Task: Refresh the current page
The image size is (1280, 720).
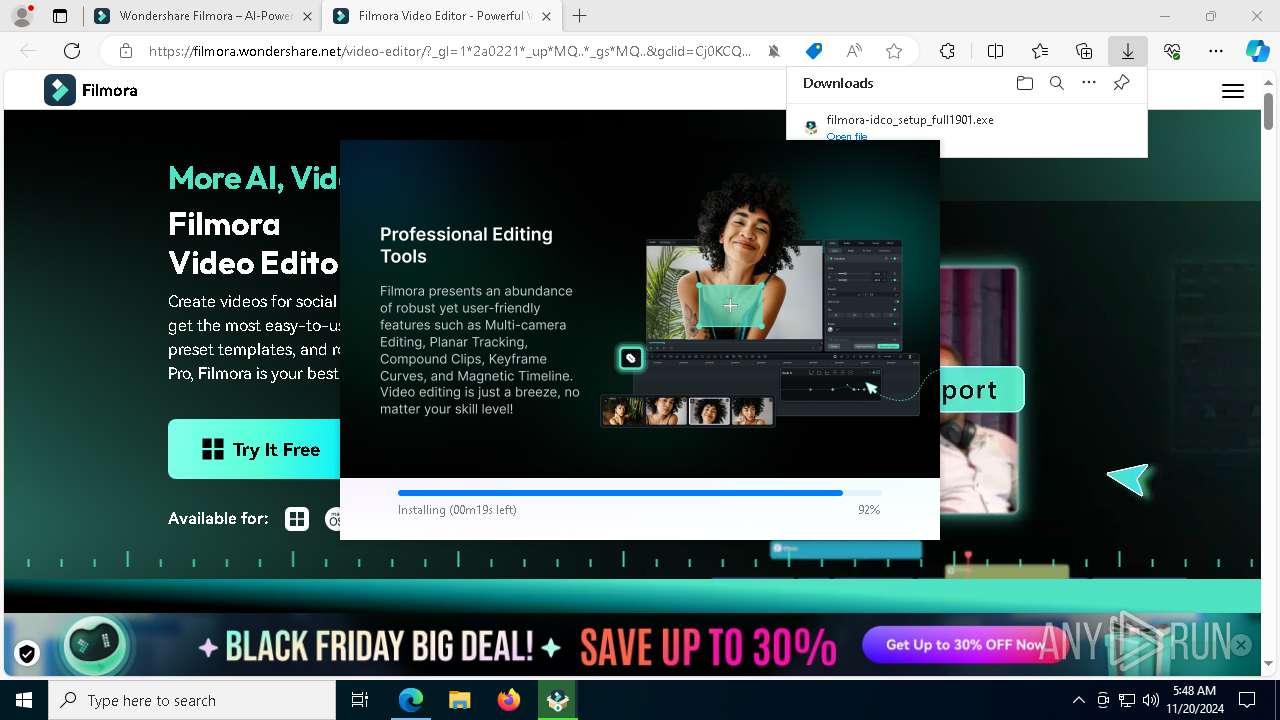Action: (x=72, y=51)
